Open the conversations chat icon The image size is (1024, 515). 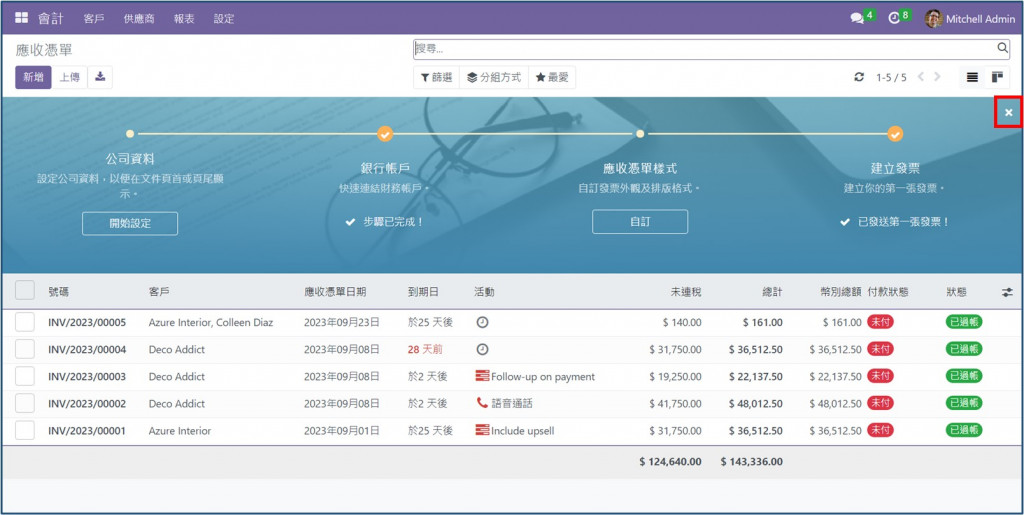[857, 19]
